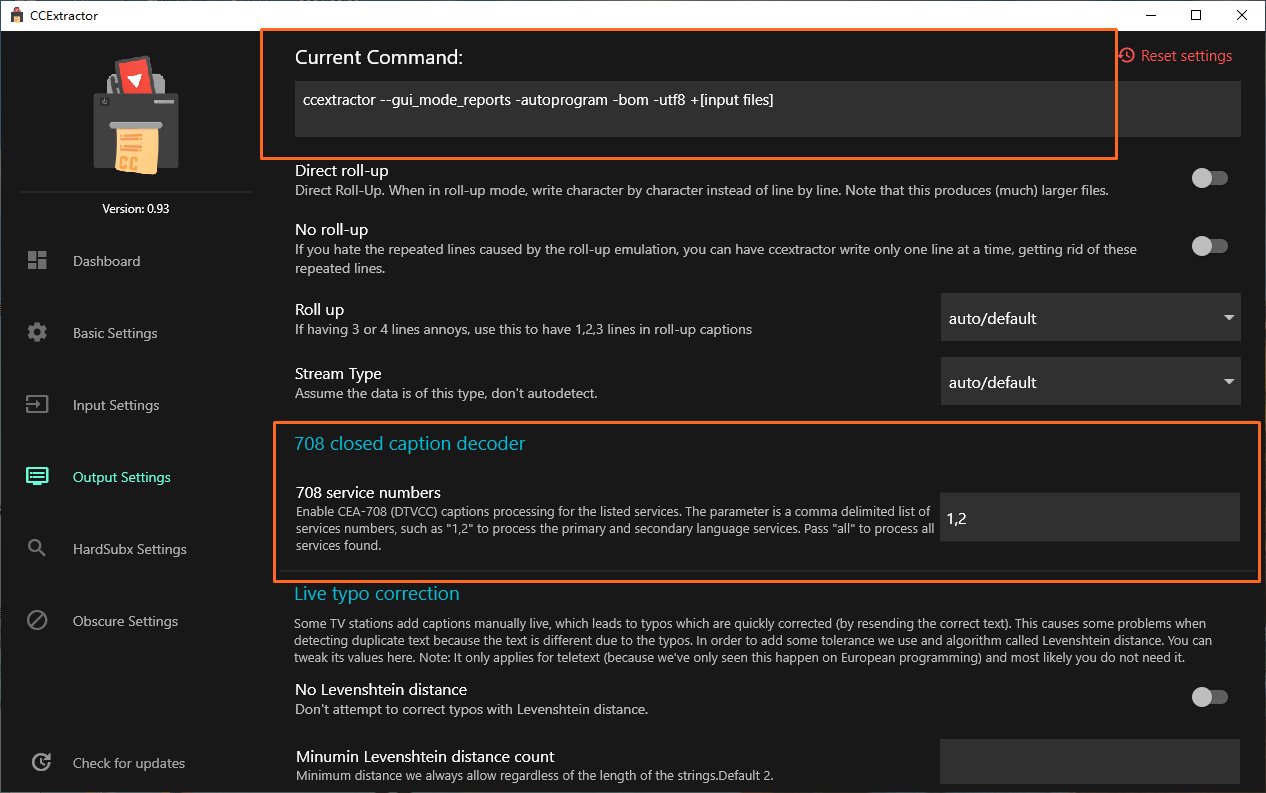Screen dimensions: 1266x793
Task: Minimize the CCExtractor window
Action: (x=1150, y=15)
